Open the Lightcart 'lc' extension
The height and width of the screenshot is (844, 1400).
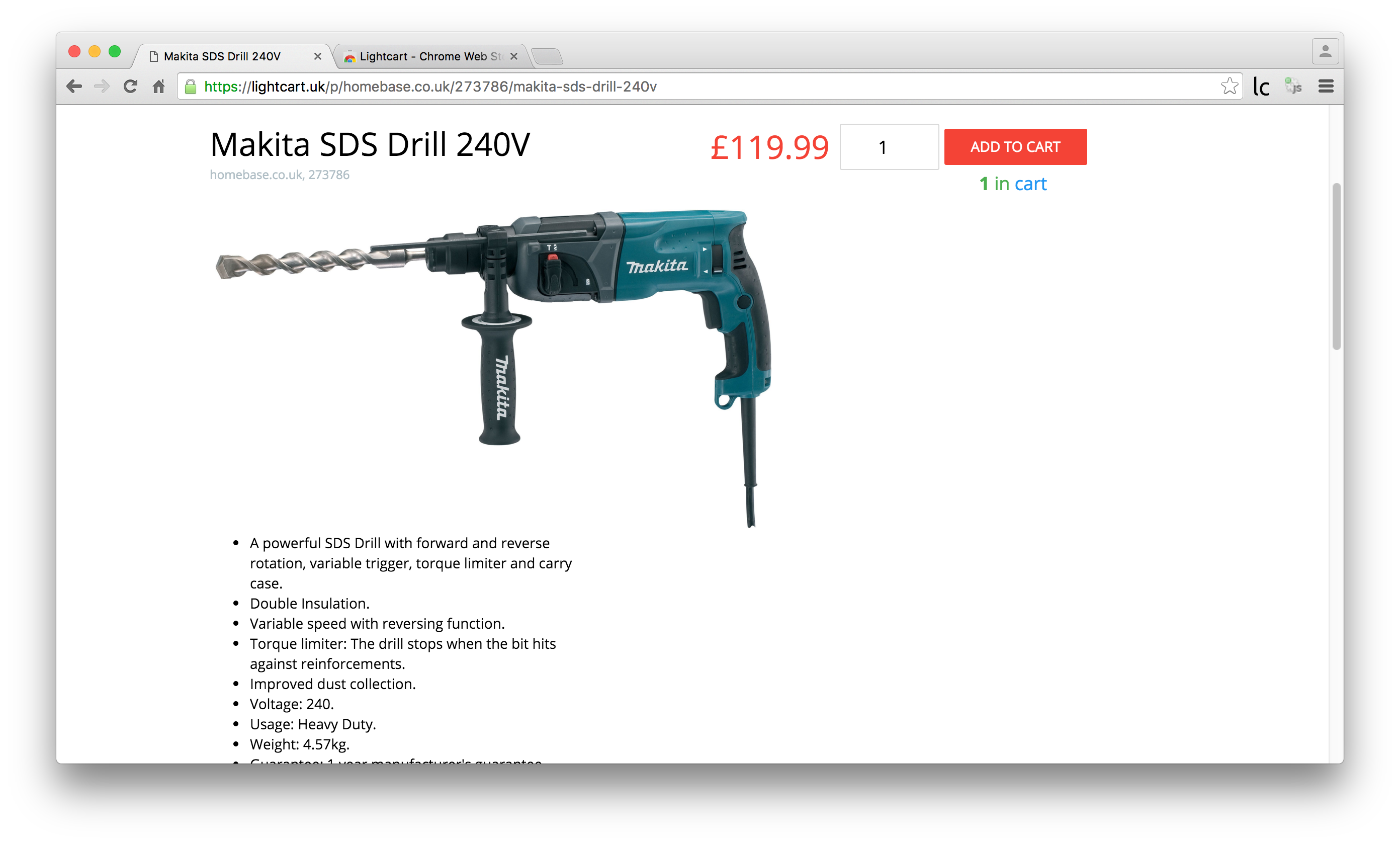(1261, 87)
